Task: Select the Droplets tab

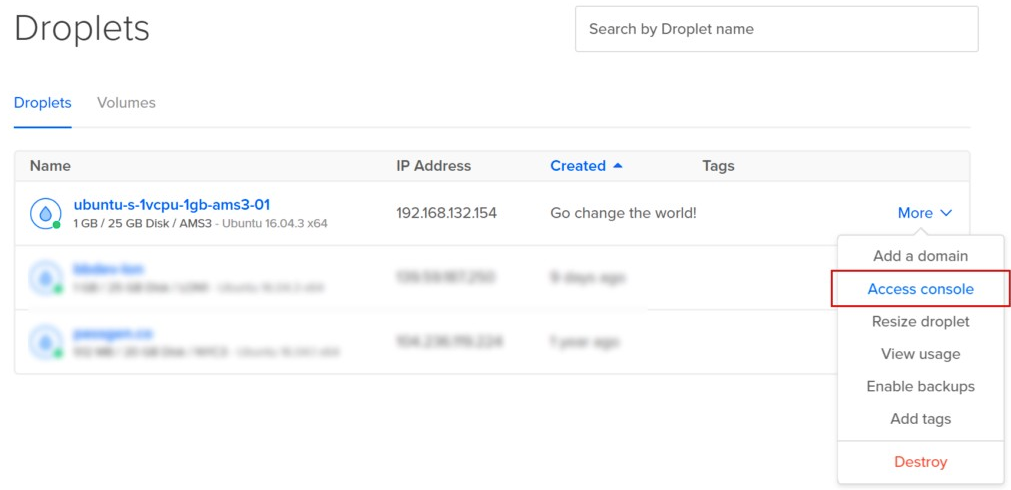Action: click(x=42, y=103)
